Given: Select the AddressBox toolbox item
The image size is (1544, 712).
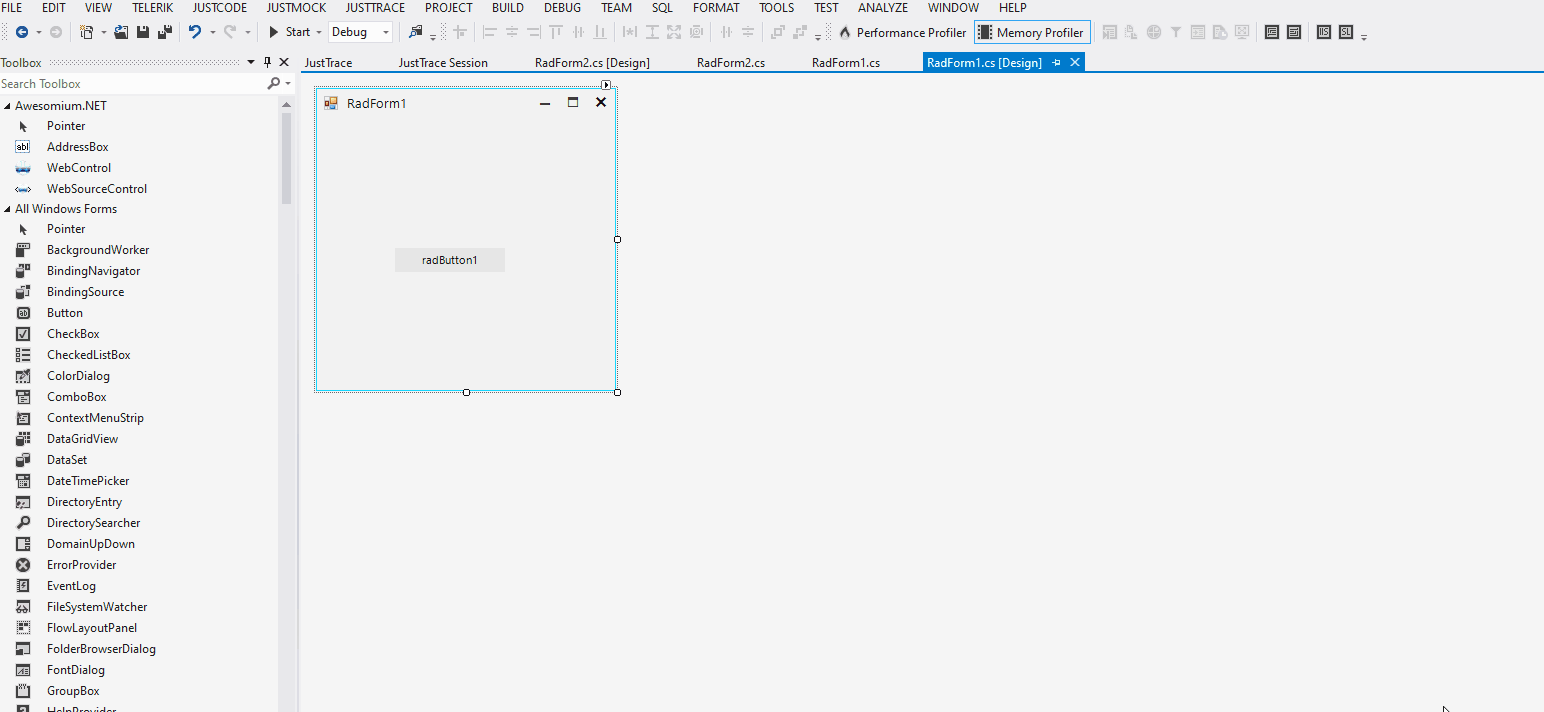Looking at the screenshot, I should tap(77, 147).
